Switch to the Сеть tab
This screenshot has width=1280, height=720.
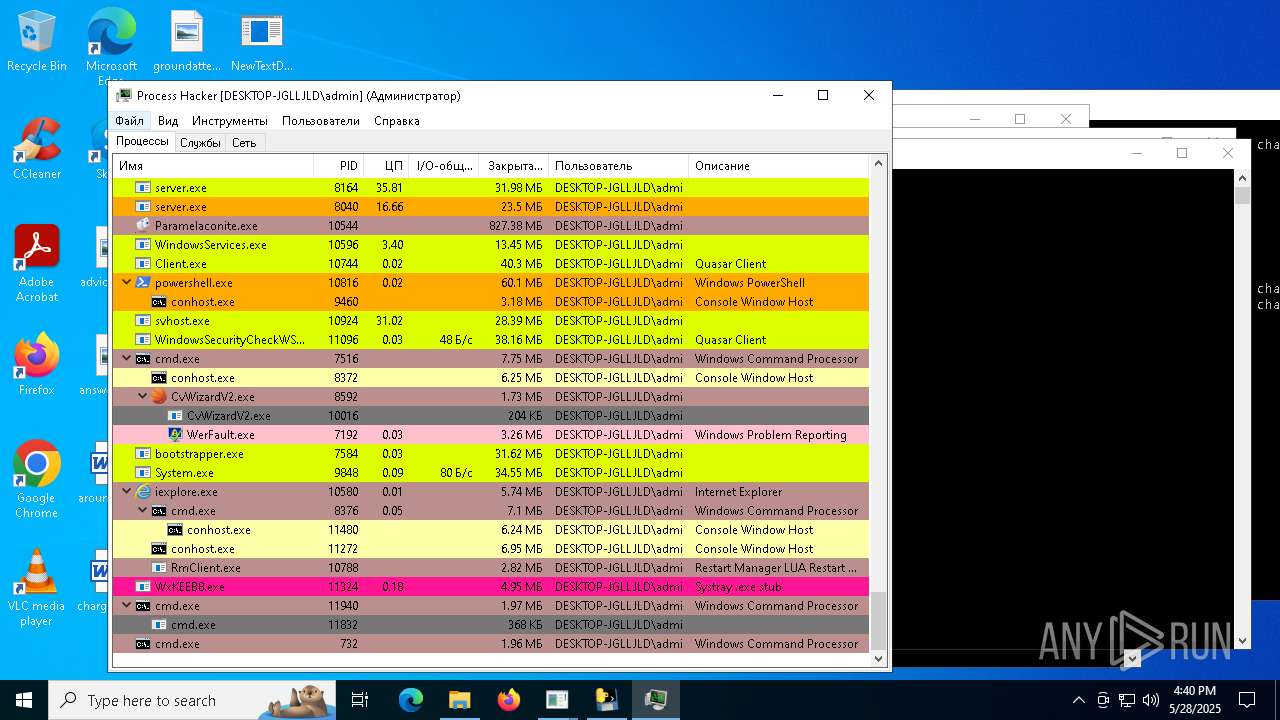pos(244,143)
